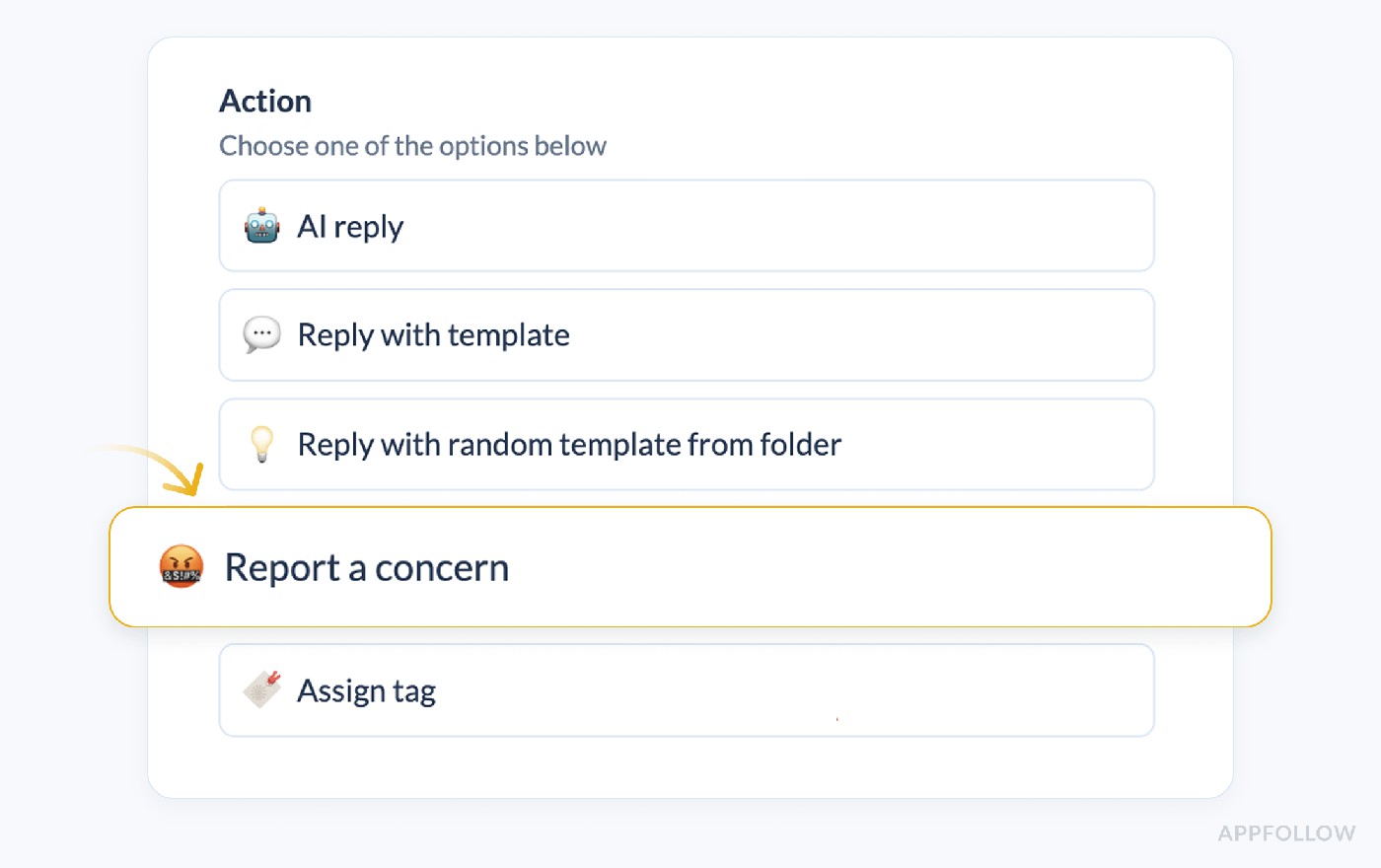The width and height of the screenshot is (1381, 868).
Task: Click the APPFOLLOW watermark
Action: (x=1286, y=833)
